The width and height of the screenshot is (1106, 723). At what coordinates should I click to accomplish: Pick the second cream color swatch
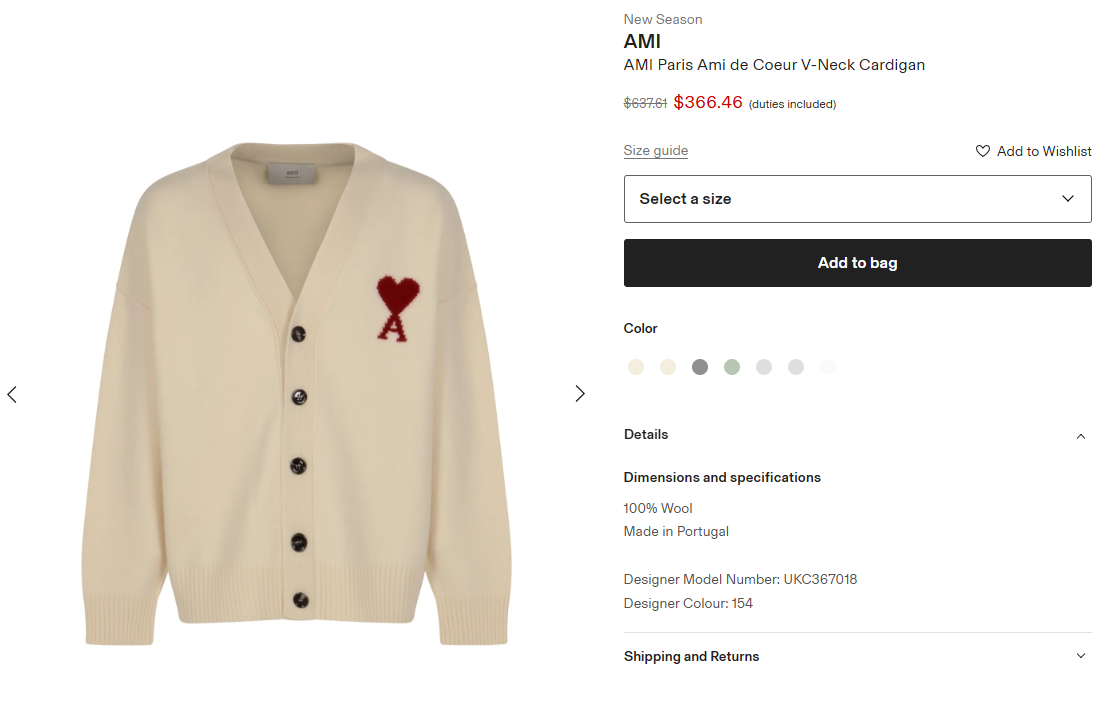(668, 367)
